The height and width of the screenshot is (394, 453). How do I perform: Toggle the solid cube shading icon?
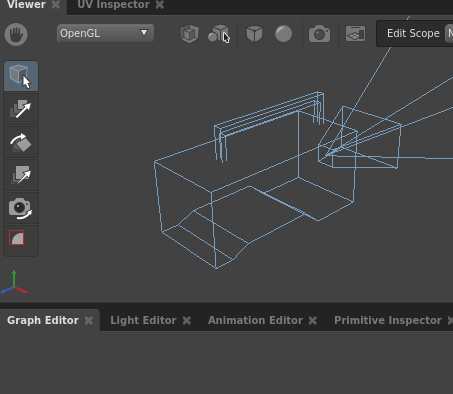pos(254,34)
